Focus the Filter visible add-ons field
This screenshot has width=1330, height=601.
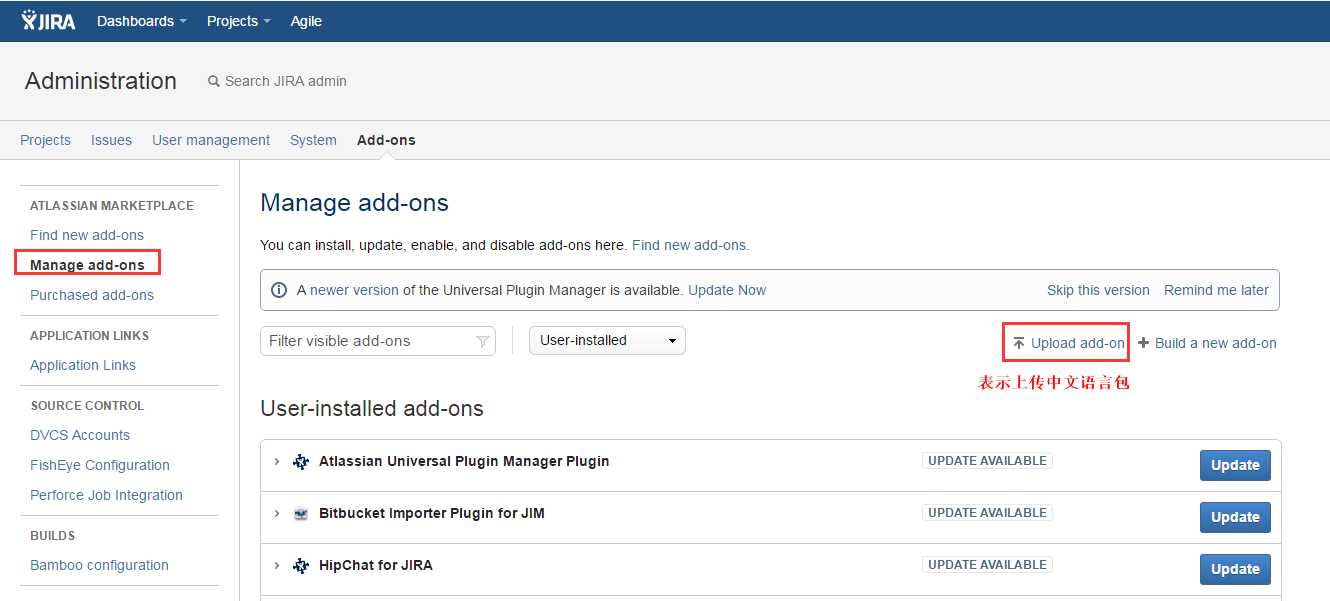click(378, 341)
